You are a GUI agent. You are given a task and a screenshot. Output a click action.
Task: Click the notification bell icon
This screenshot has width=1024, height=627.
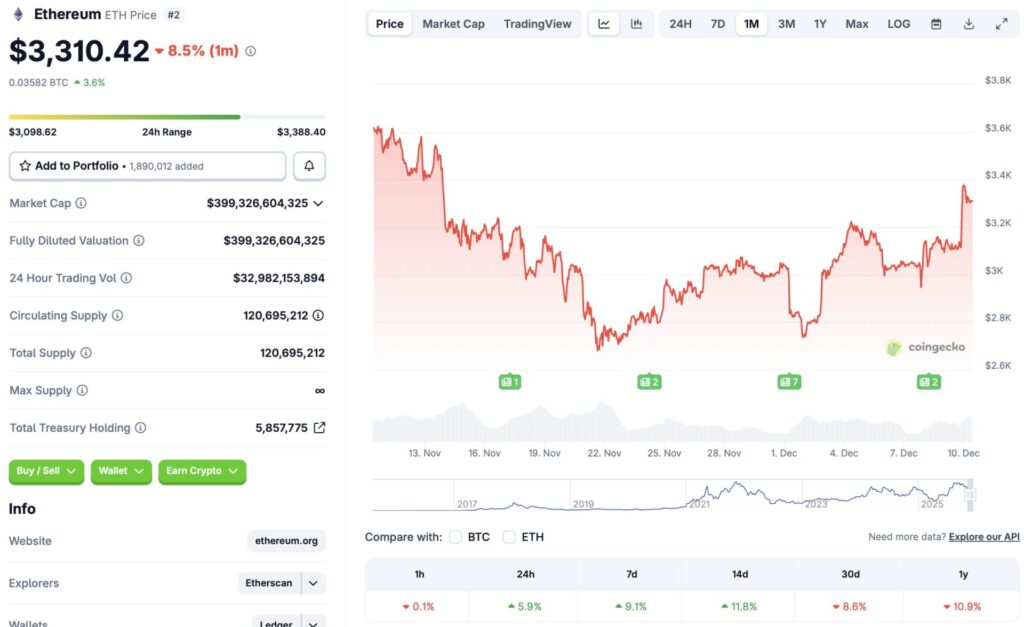310,165
